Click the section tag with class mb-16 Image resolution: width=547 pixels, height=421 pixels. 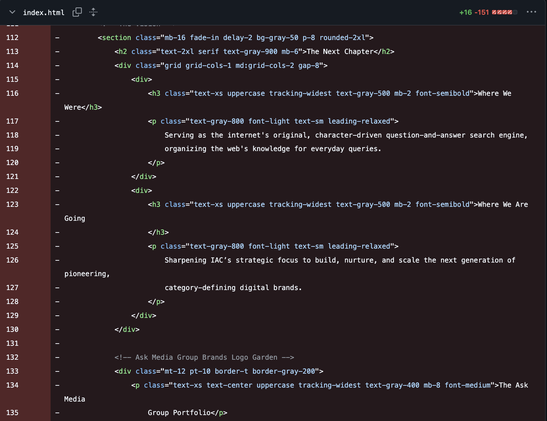point(235,38)
